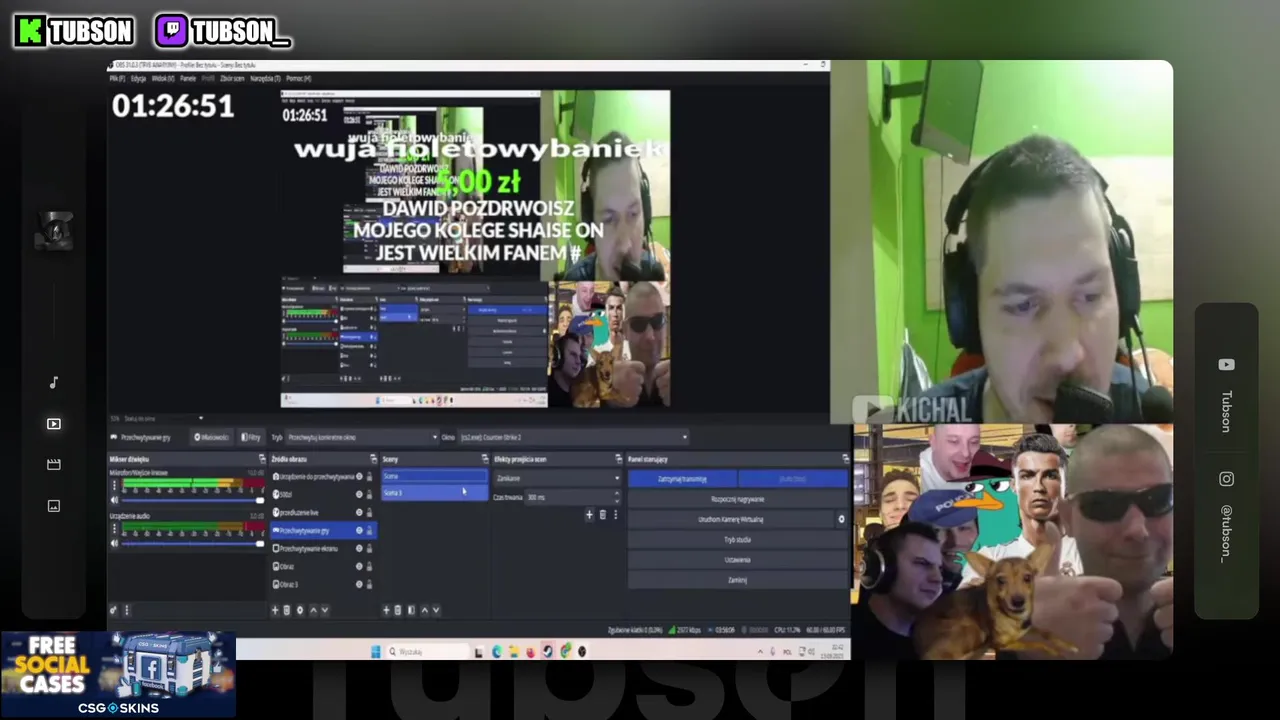Remove selected source with the trash icon
The width and height of the screenshot is (1280, 720).
coord(286,610)
